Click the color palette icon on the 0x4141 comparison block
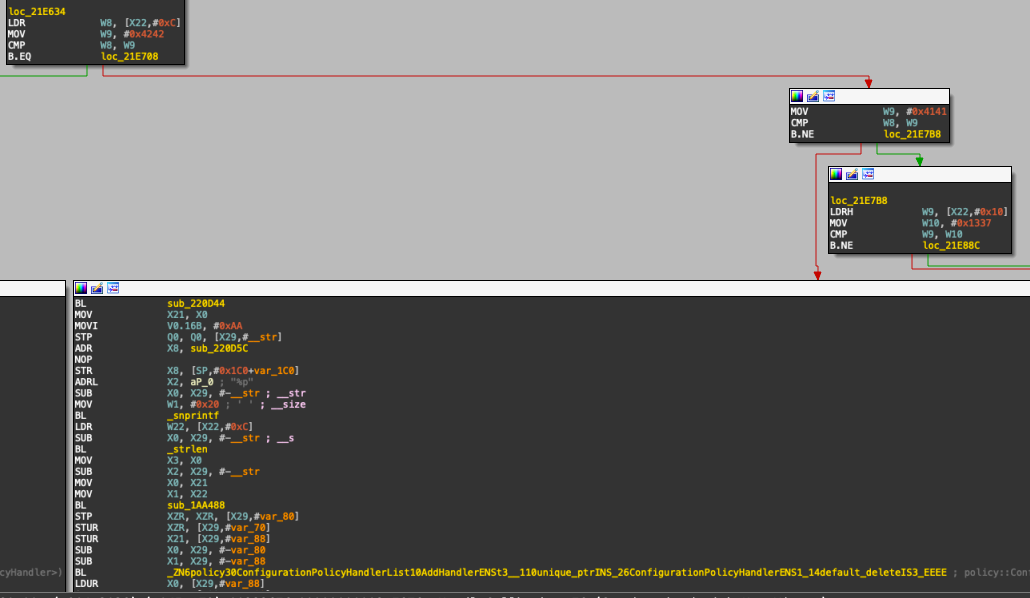 tap(797, 95)
